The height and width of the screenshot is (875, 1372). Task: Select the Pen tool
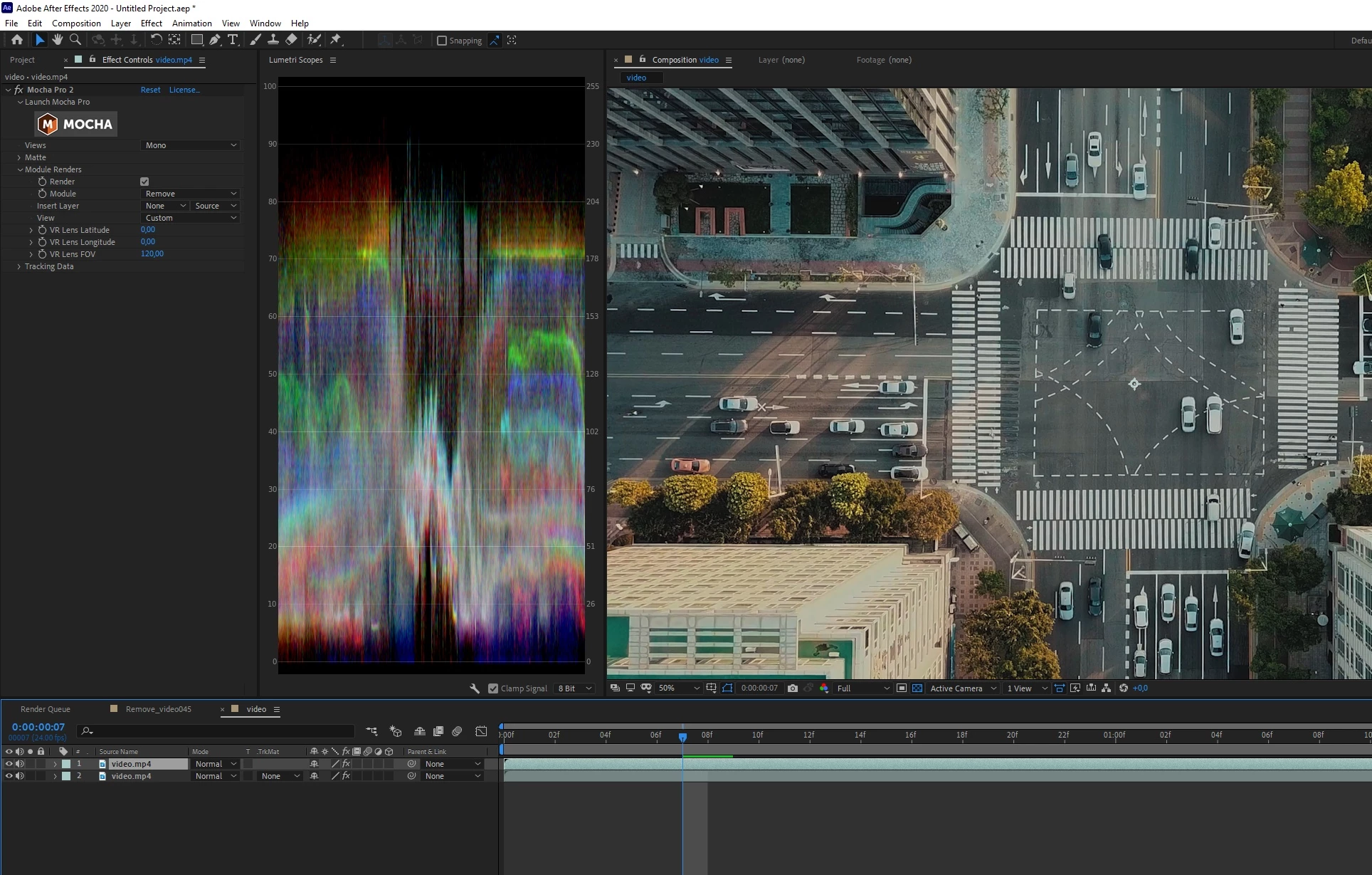[x=215, y=40]
